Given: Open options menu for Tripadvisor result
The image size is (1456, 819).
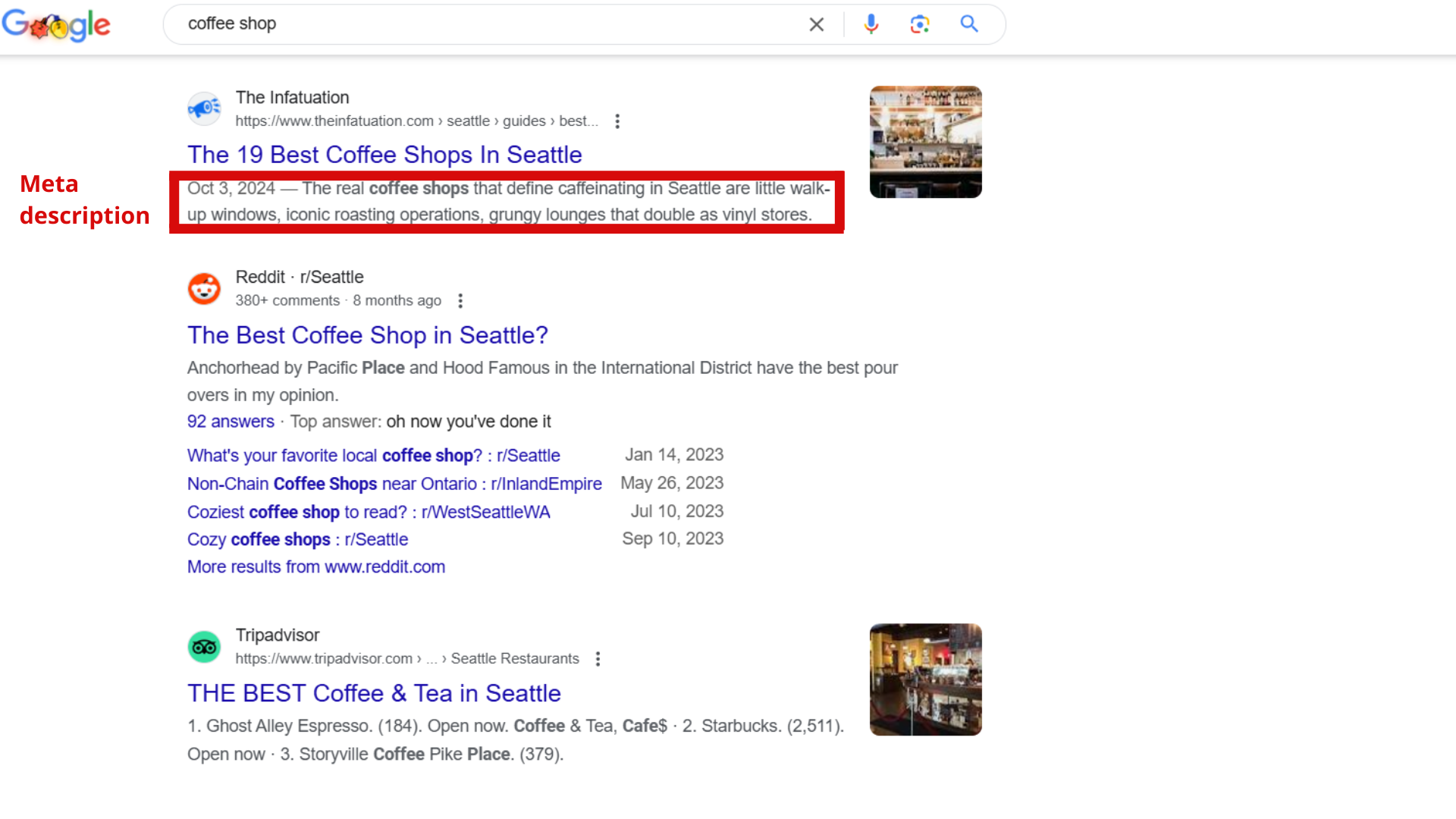Looking at the screenshot, I should [598, 659].
